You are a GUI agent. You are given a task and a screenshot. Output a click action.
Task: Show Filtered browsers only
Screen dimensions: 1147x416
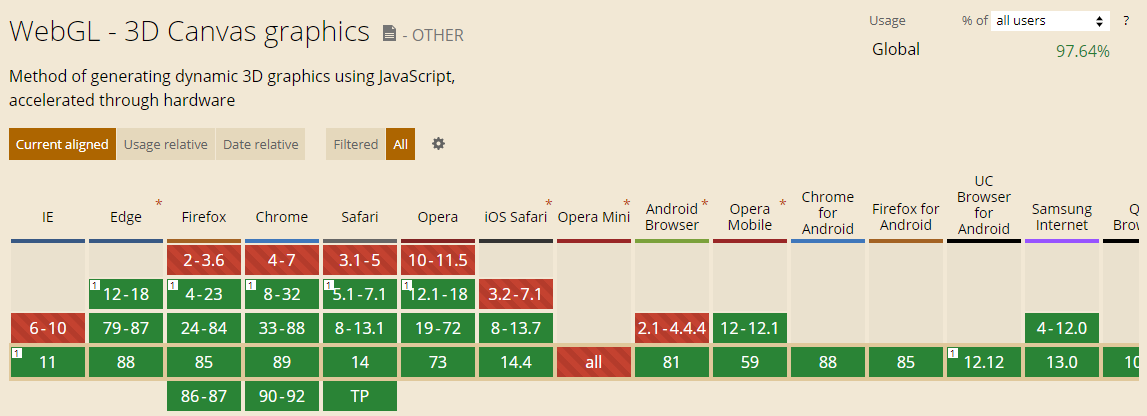coord(356,144)
